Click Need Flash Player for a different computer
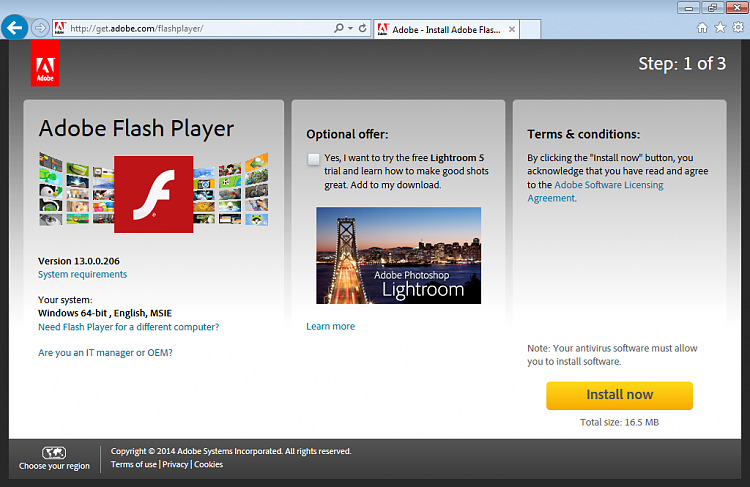The image size is (750, 487). click(128, 327)
